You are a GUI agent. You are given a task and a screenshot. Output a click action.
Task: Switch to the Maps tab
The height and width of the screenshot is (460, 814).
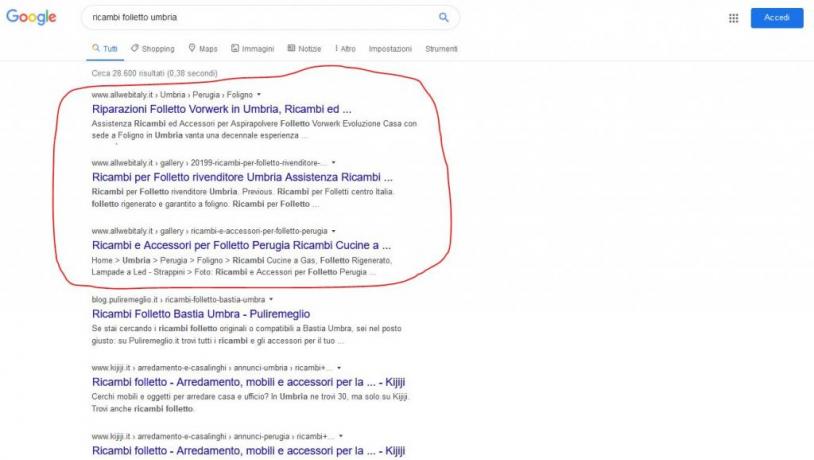203,48
